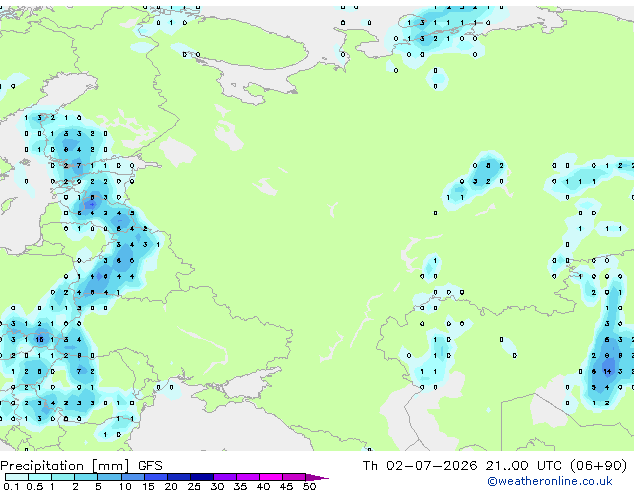Click the 20–25 mm dark blue legend segment
634x490 pixels.
tap(178, 477)
